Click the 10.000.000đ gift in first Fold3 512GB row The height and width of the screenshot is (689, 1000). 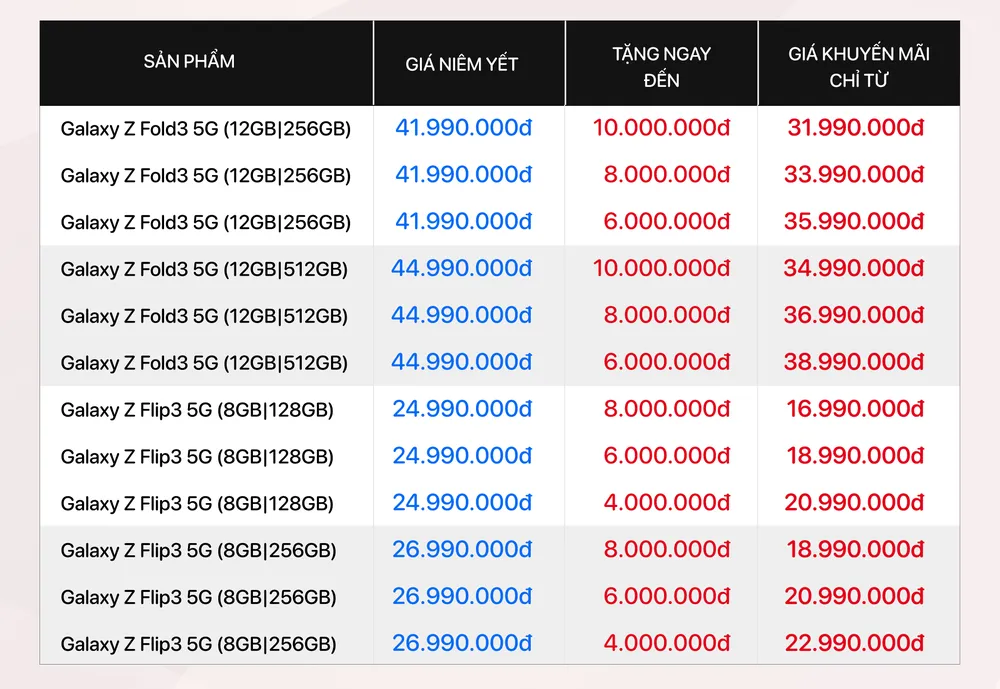coord(661,269)
